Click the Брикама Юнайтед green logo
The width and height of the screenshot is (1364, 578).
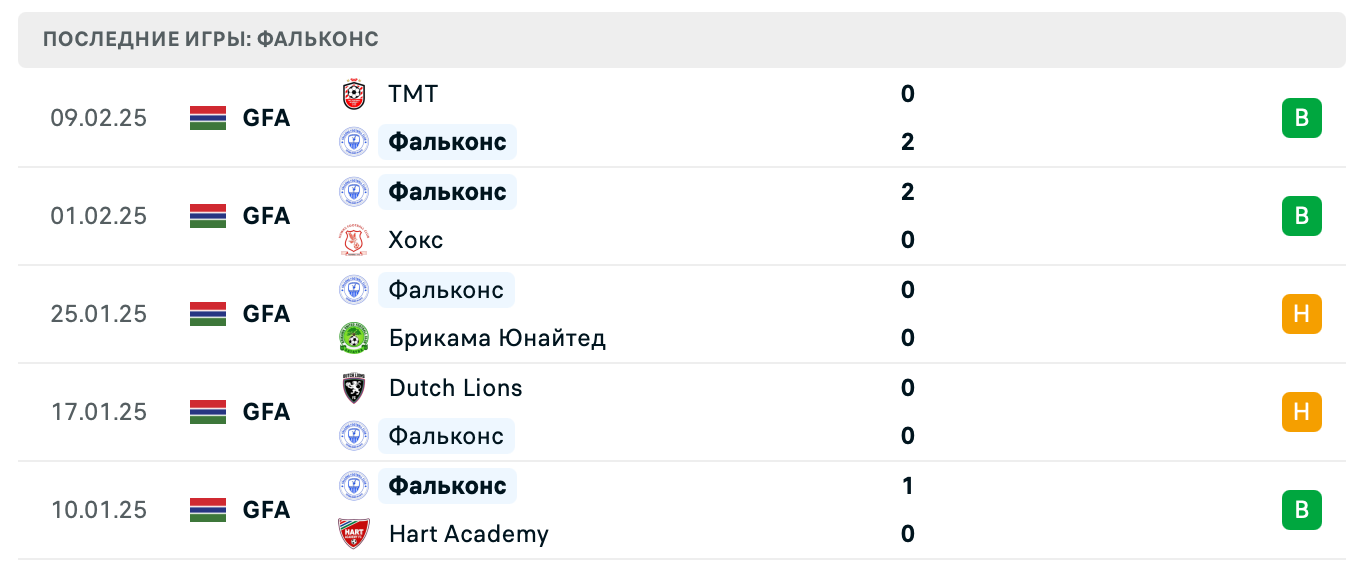pyautogui.click(x=354, y=339)
